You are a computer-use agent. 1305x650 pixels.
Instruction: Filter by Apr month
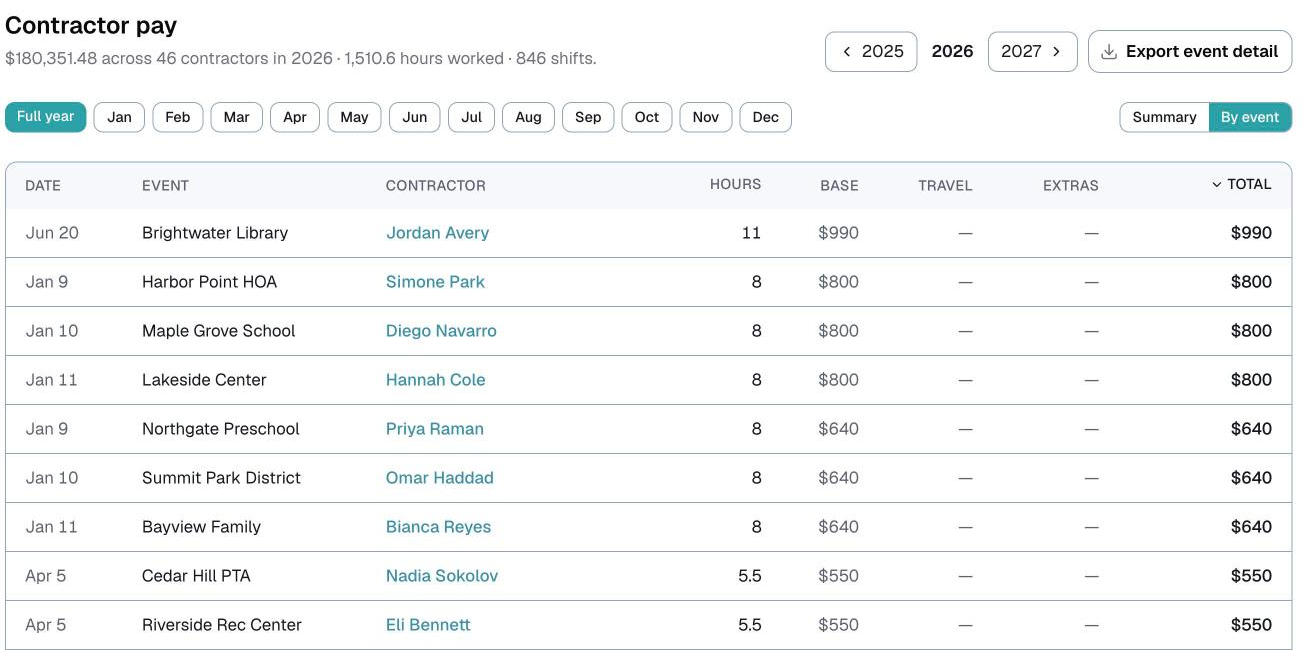tap(295, 117)
